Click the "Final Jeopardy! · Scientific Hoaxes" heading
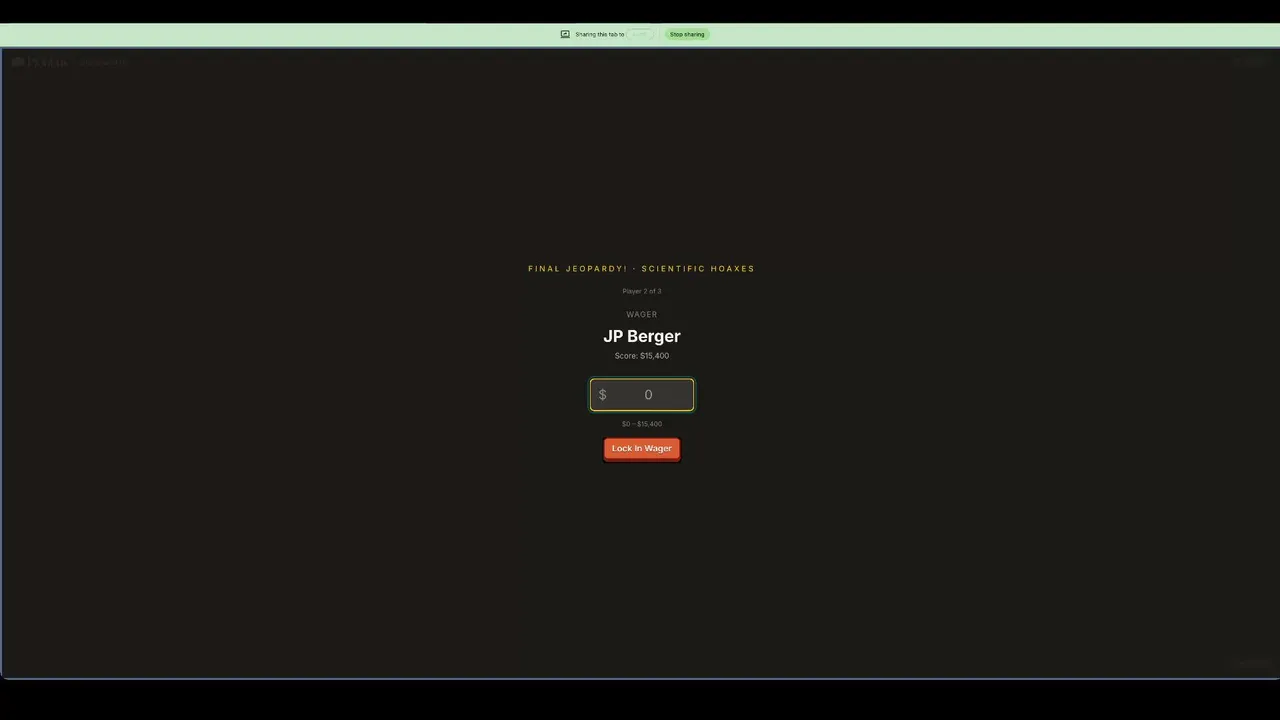Image resolution: width=1280 pixels, height=720 pixels. click(x=642, y=268)
